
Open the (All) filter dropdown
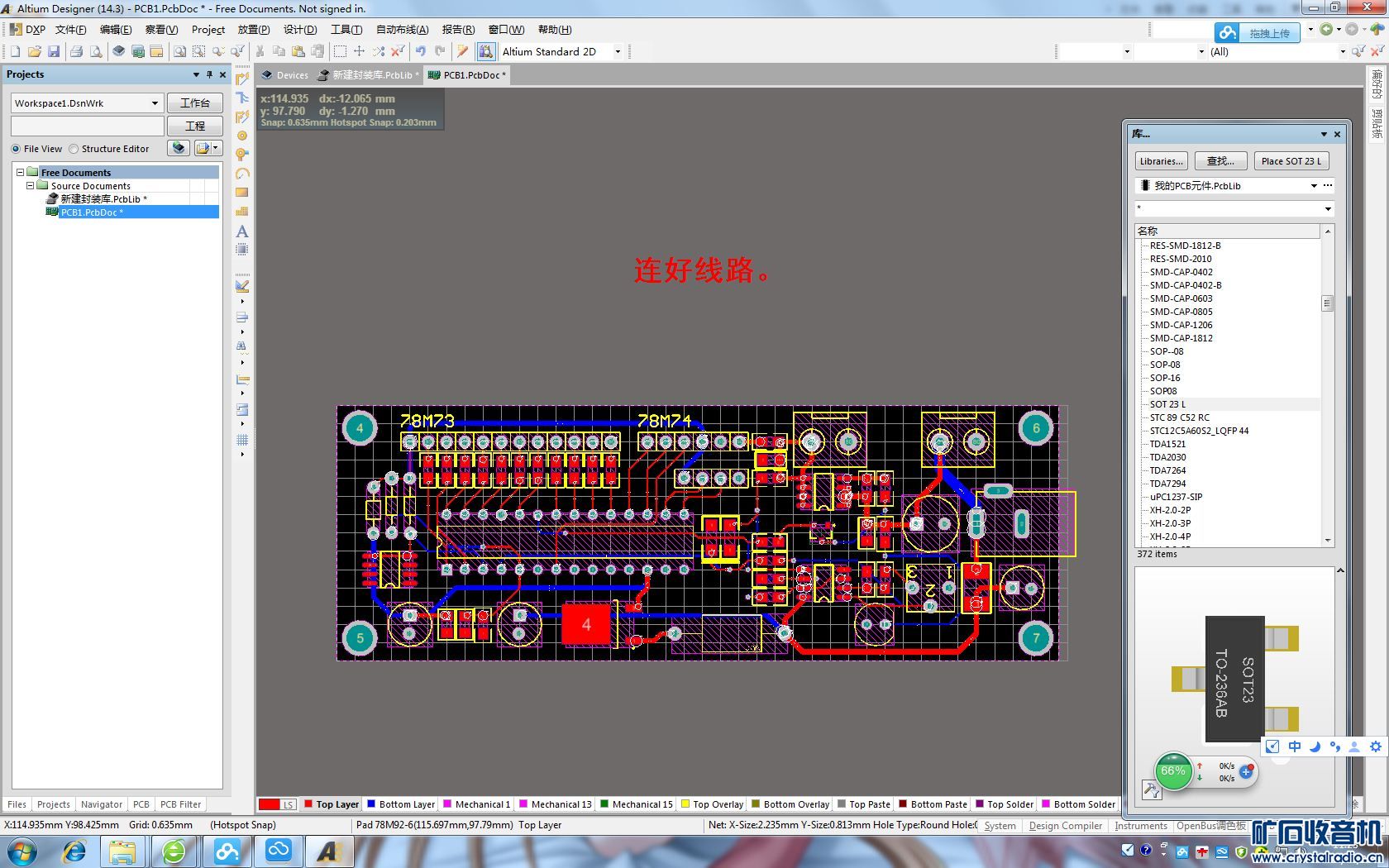(x=1342, y=51)
